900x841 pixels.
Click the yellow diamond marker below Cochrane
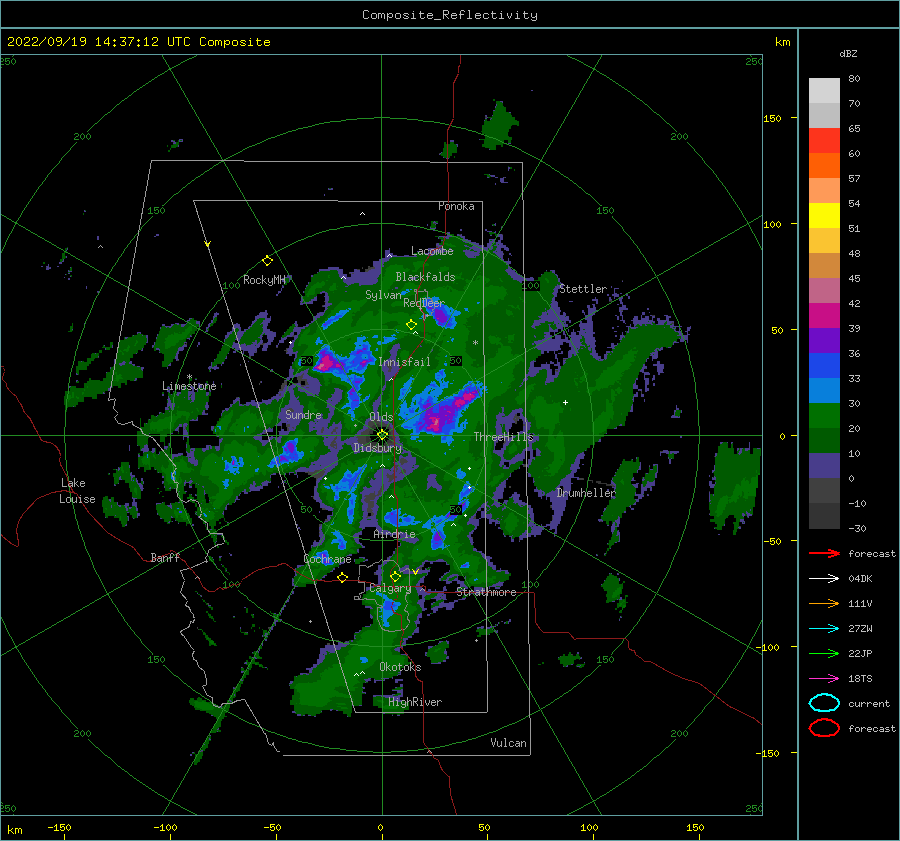(343, 577)
